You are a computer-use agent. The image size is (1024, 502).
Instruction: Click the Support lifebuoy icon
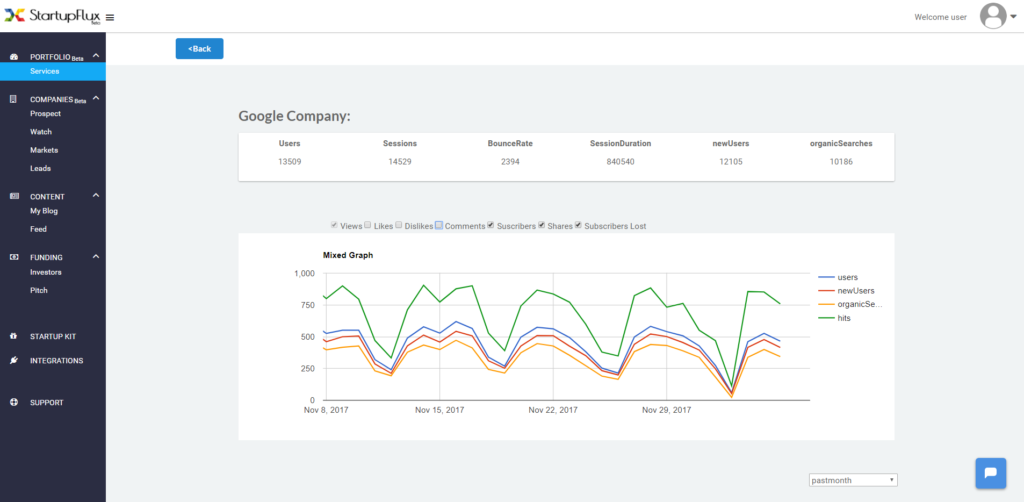click(14, 402)
